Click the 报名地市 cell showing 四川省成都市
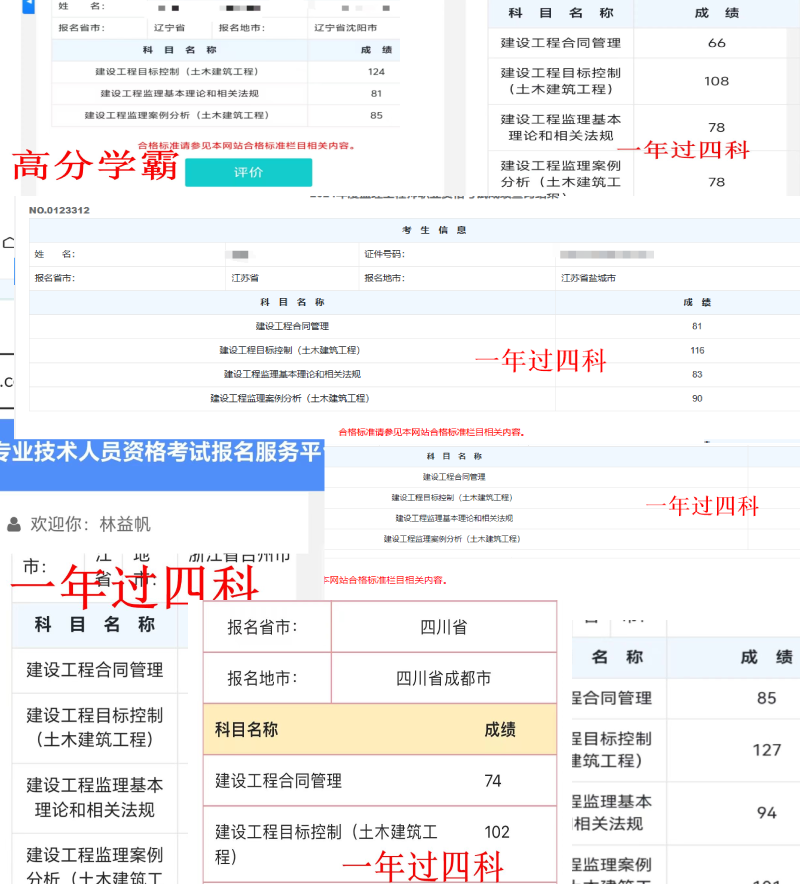This screenshot has height=884, width=800. [x=444, y=679]
